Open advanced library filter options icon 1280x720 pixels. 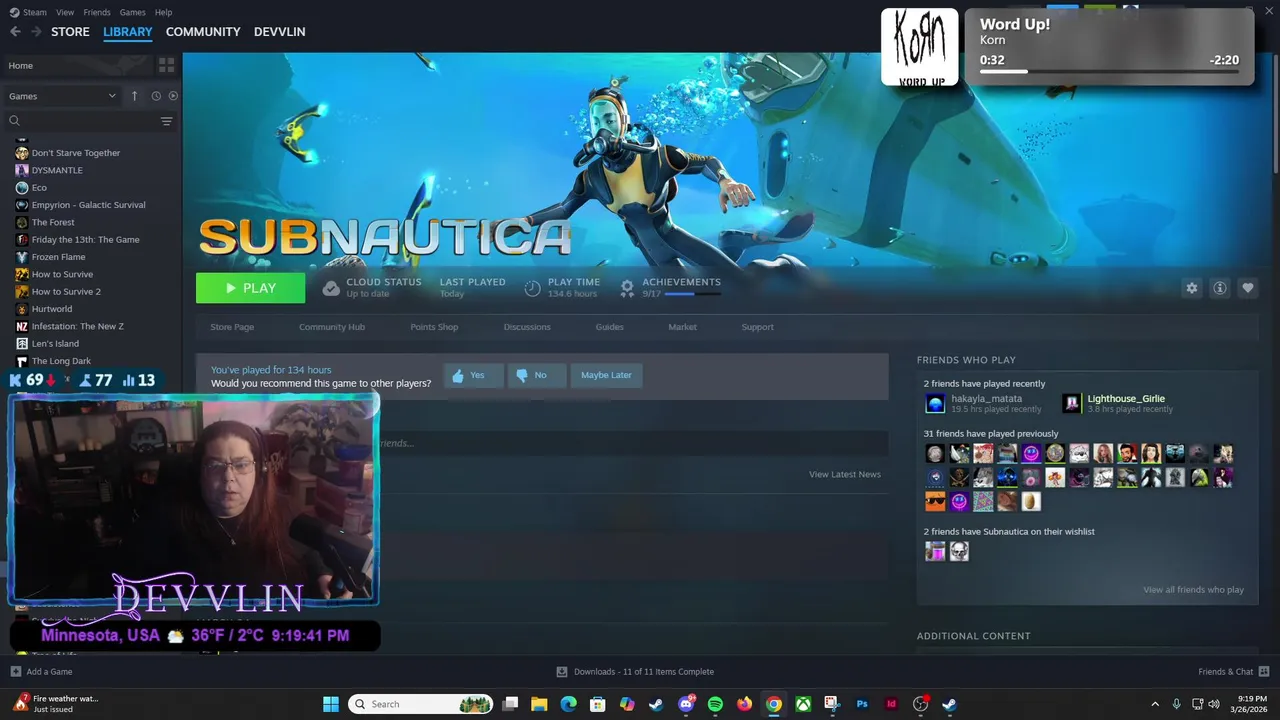(x=167, y=121)
